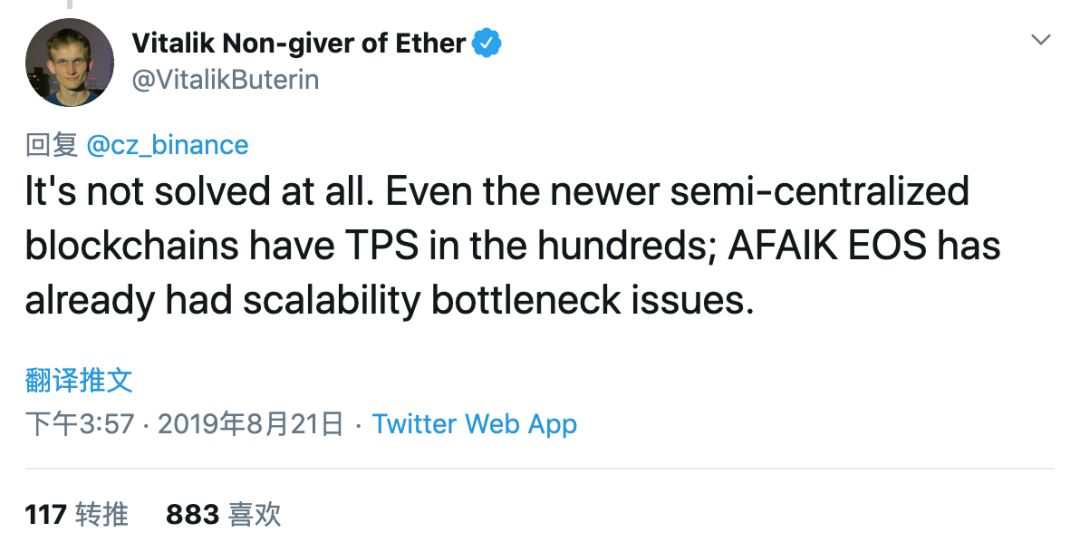Click the tweet's first line of text
1080x533 pixels.
click(x=496, y=191)
